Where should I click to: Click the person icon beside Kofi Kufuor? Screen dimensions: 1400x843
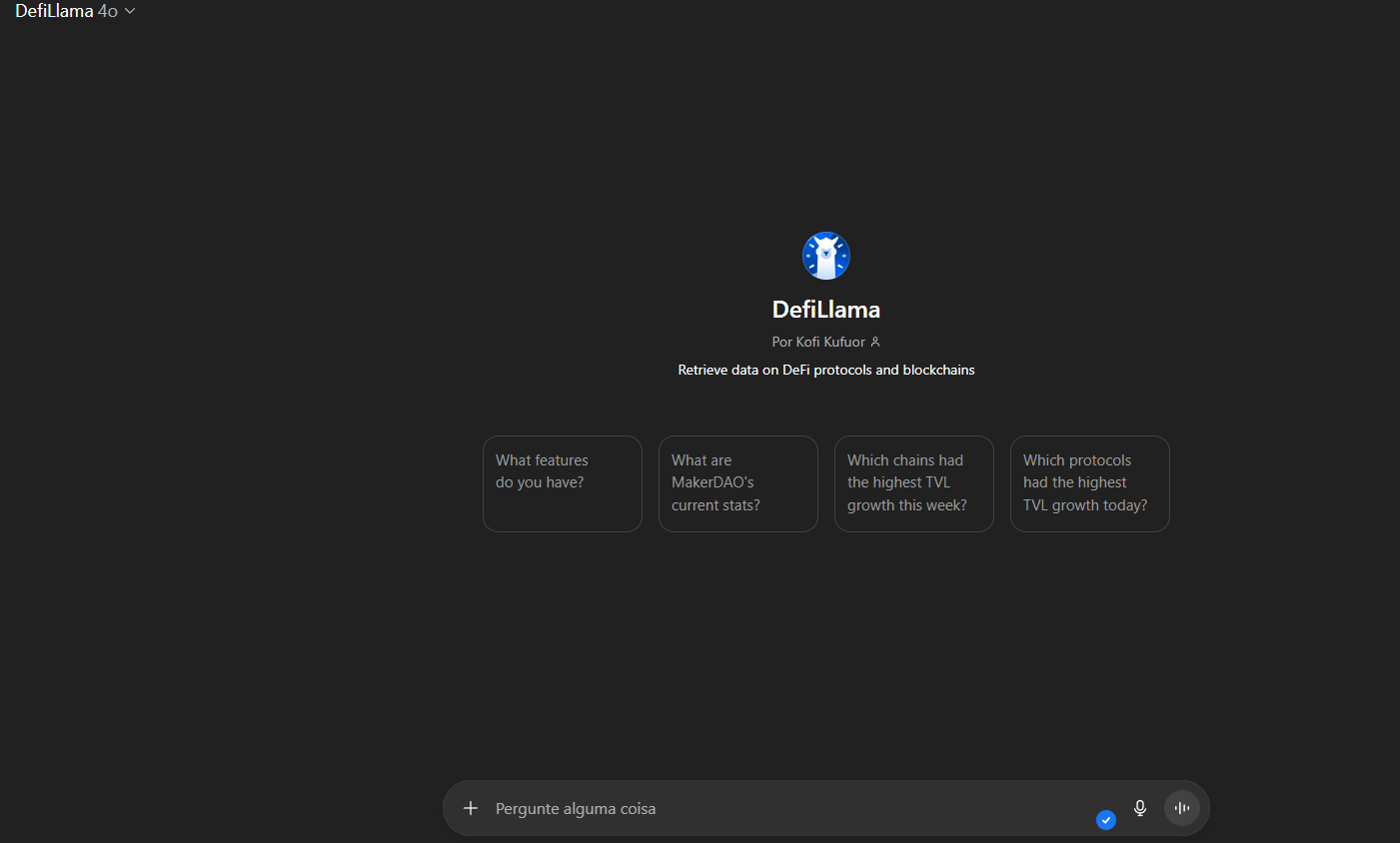pos(875,342)
